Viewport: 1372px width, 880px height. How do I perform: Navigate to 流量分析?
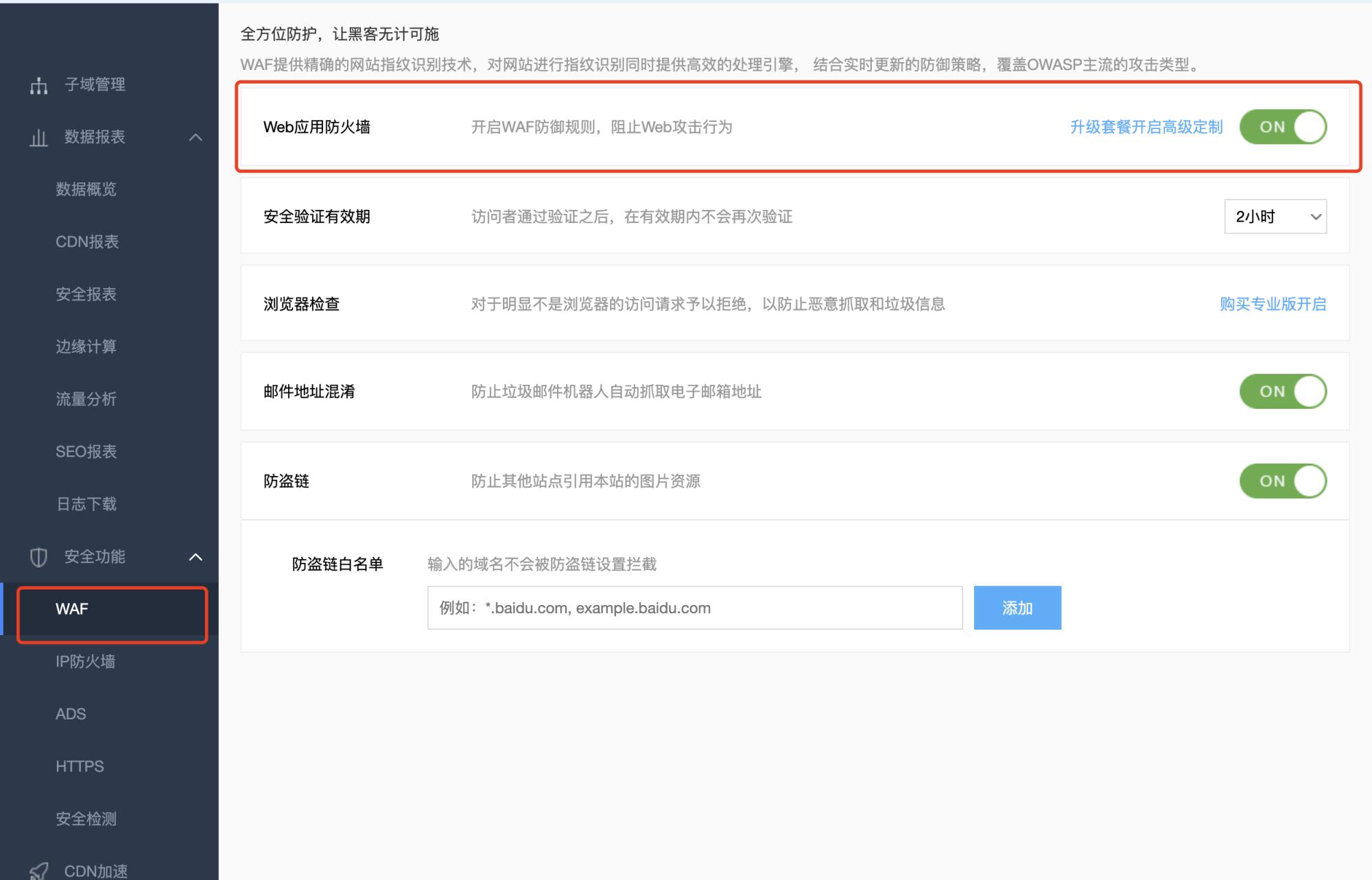click(x=86, y=399)
